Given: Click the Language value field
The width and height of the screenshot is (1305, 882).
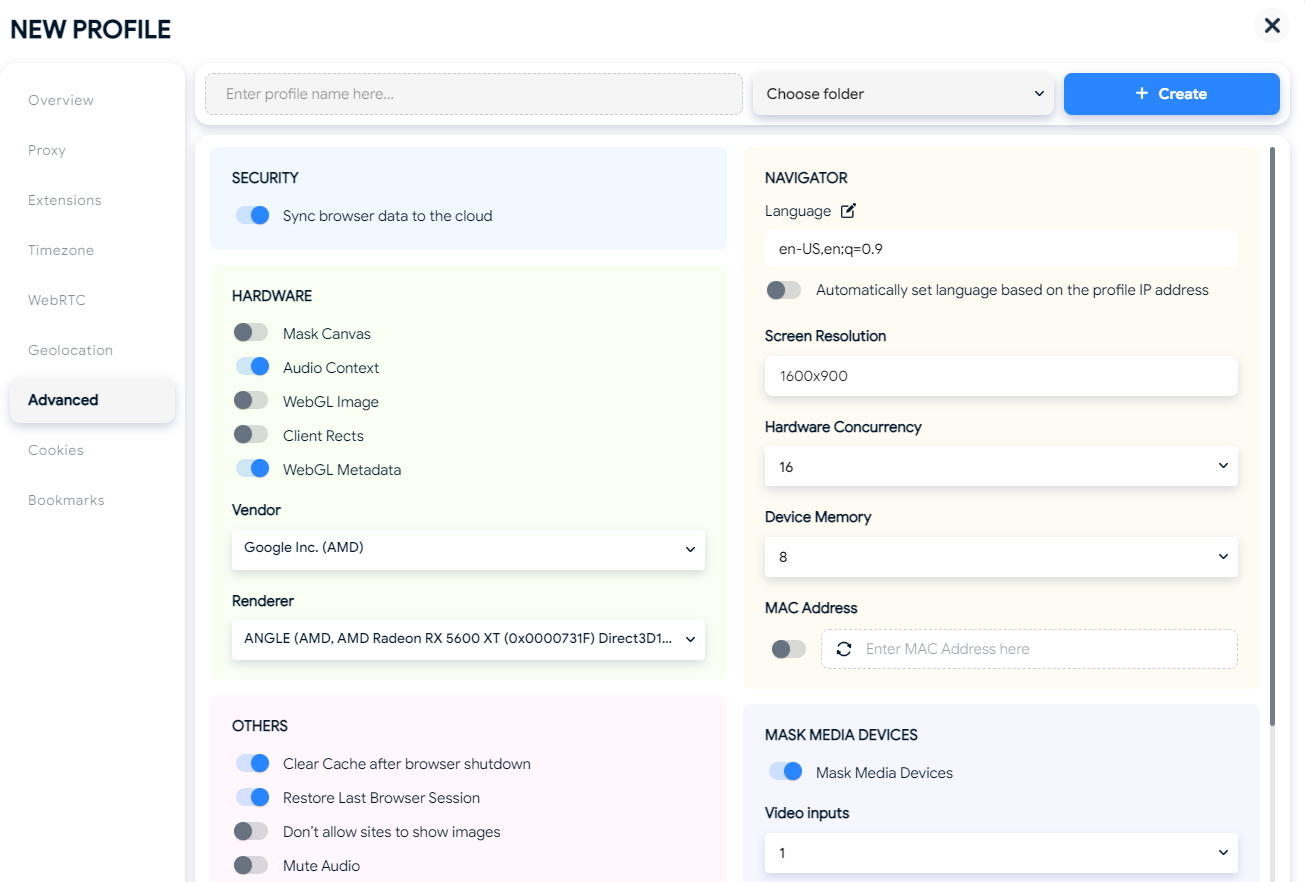Looking at the screenshot, I should click(1001, 249).
